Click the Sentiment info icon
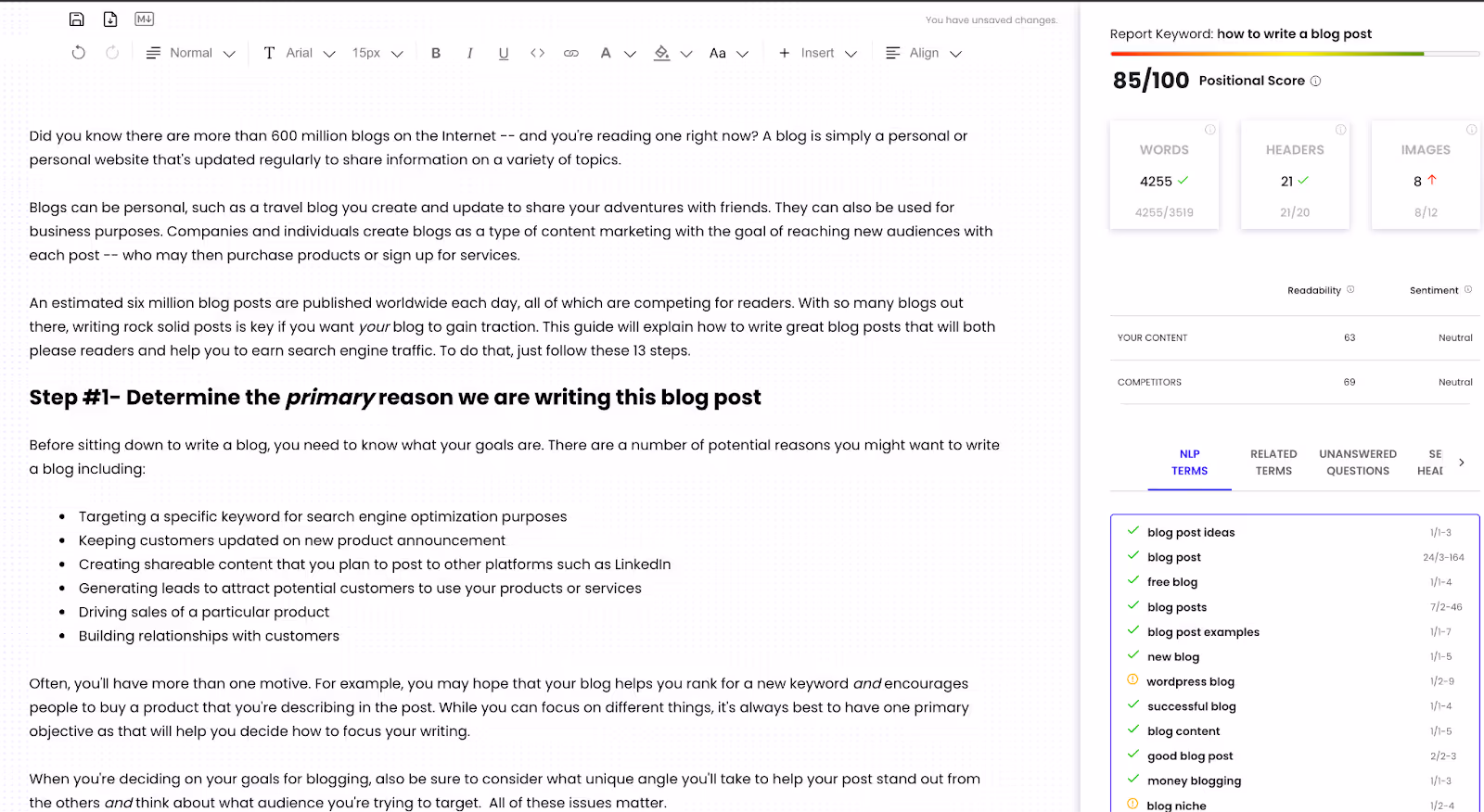 click(x=1468, y=289)
